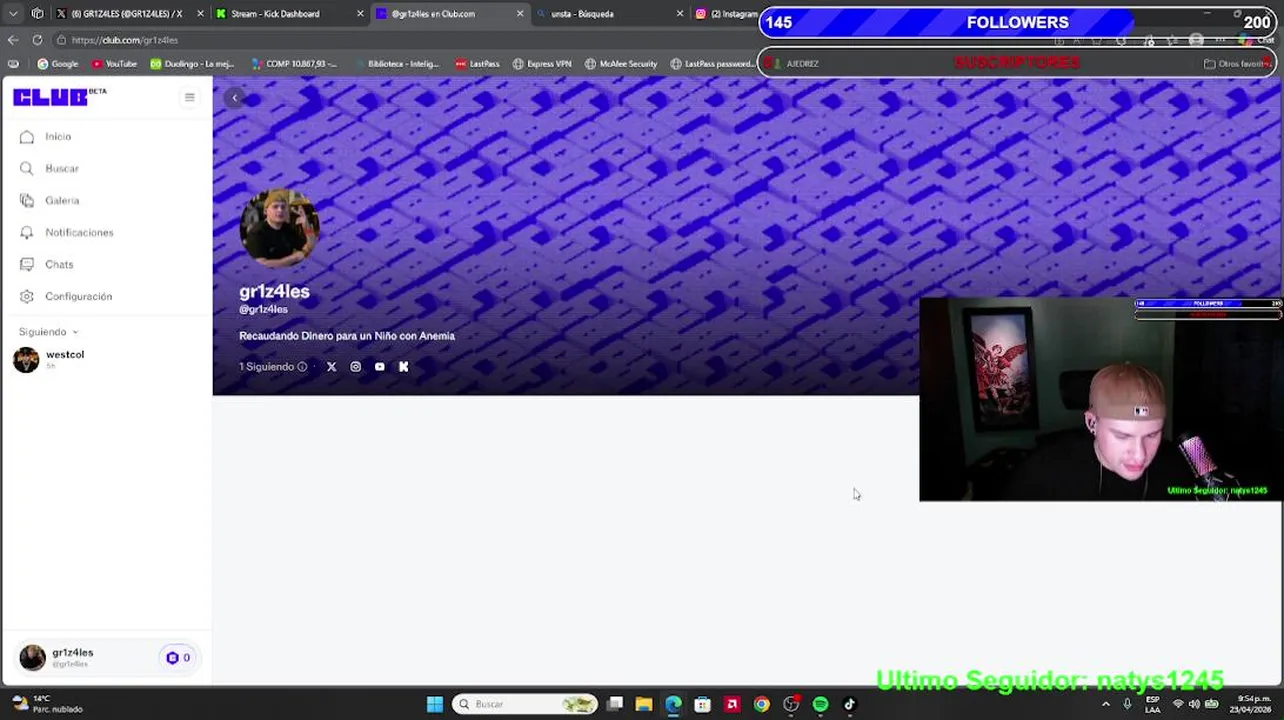Click the Chats speech bubble icon
This screenshot has width=1284, height=720.
[27, 264]
